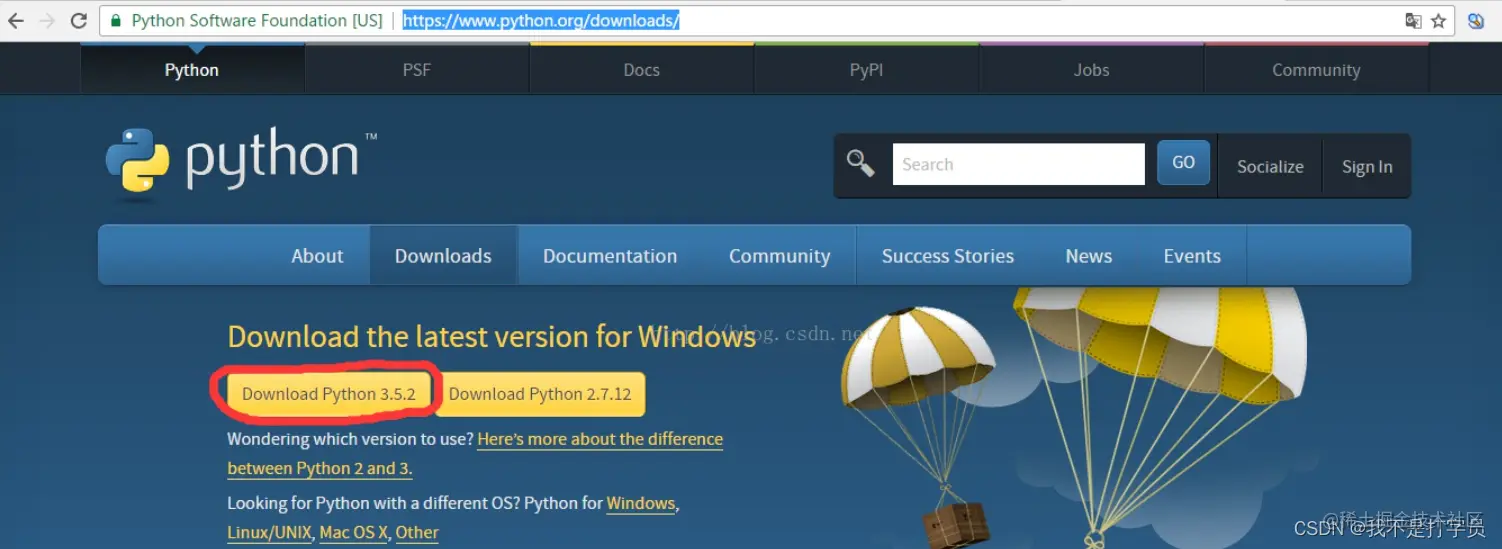
Task: Open the Downloads menu
Action: 443,256
